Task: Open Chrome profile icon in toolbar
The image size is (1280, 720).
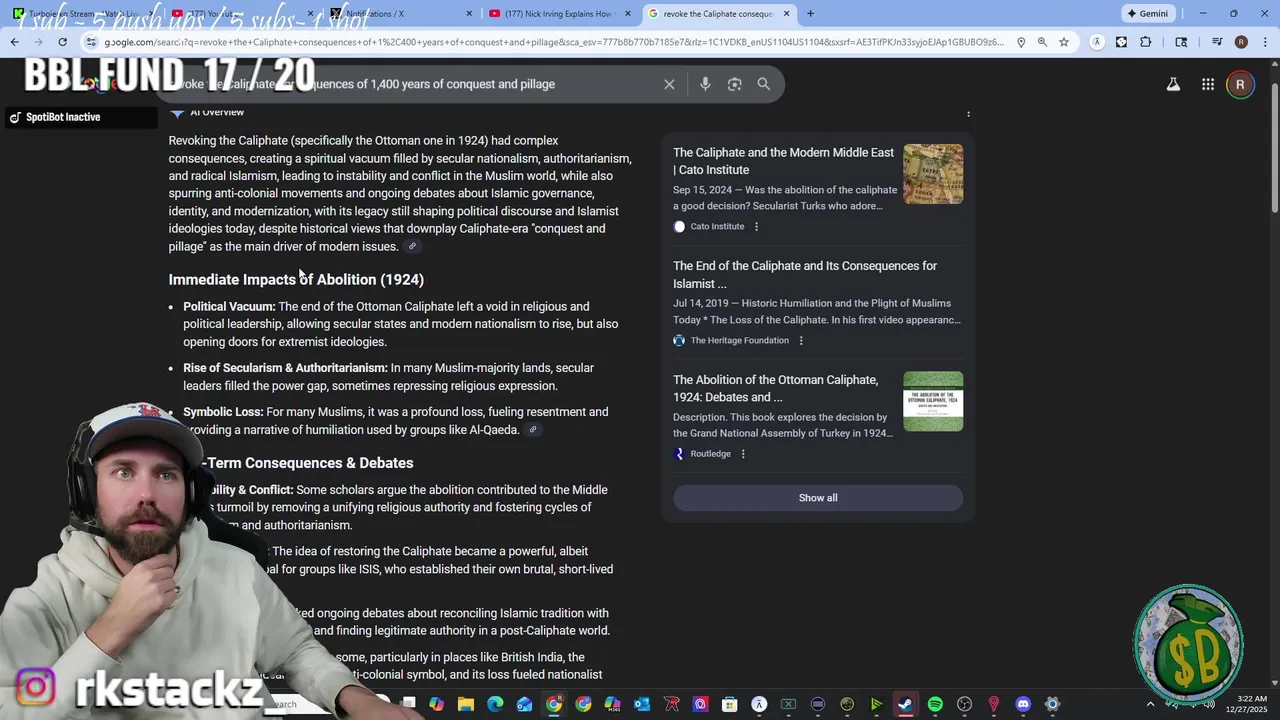Action: 1241,42
